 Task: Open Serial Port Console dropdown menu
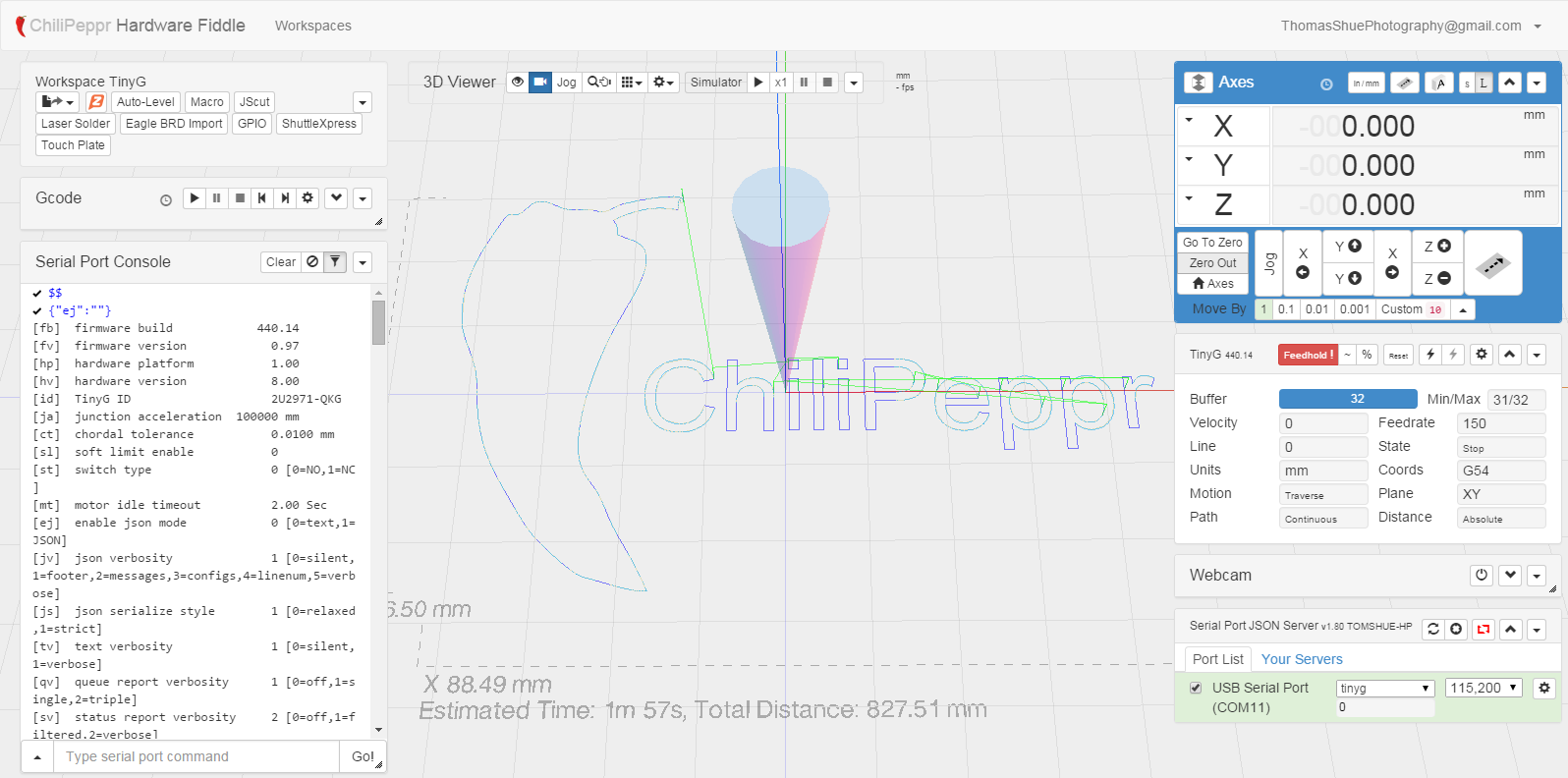(363, 262)
